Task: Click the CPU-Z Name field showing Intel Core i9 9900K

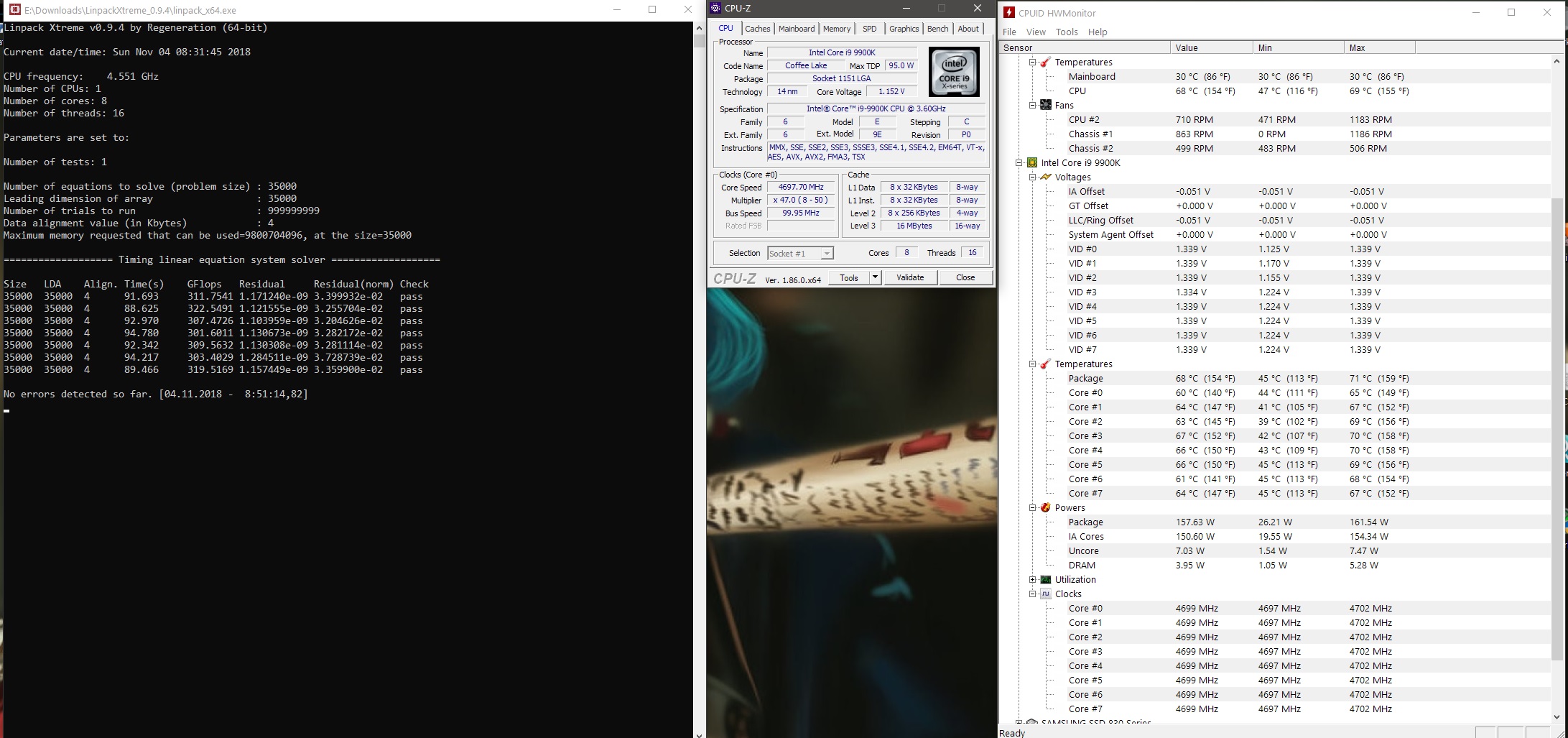Action: tap(842, 52)
